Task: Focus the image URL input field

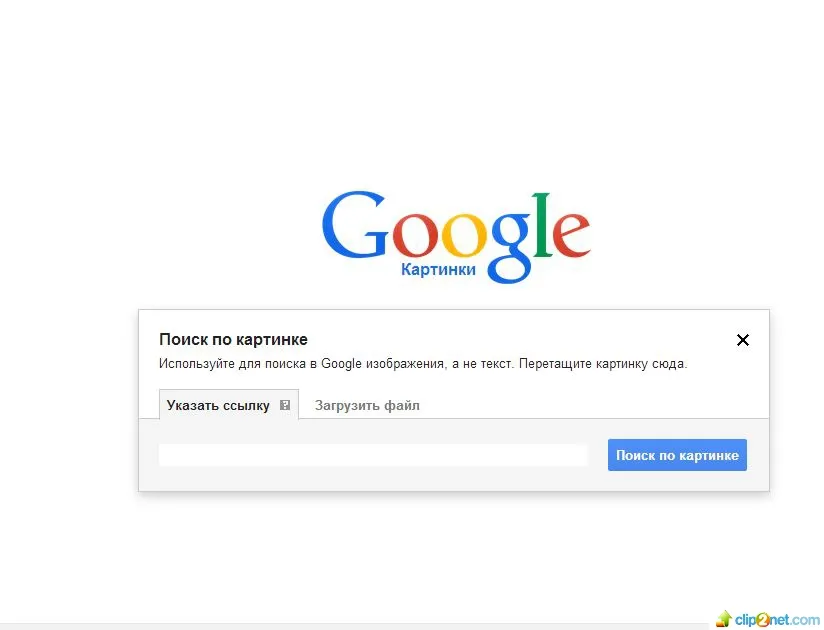Action: point(373,455)
